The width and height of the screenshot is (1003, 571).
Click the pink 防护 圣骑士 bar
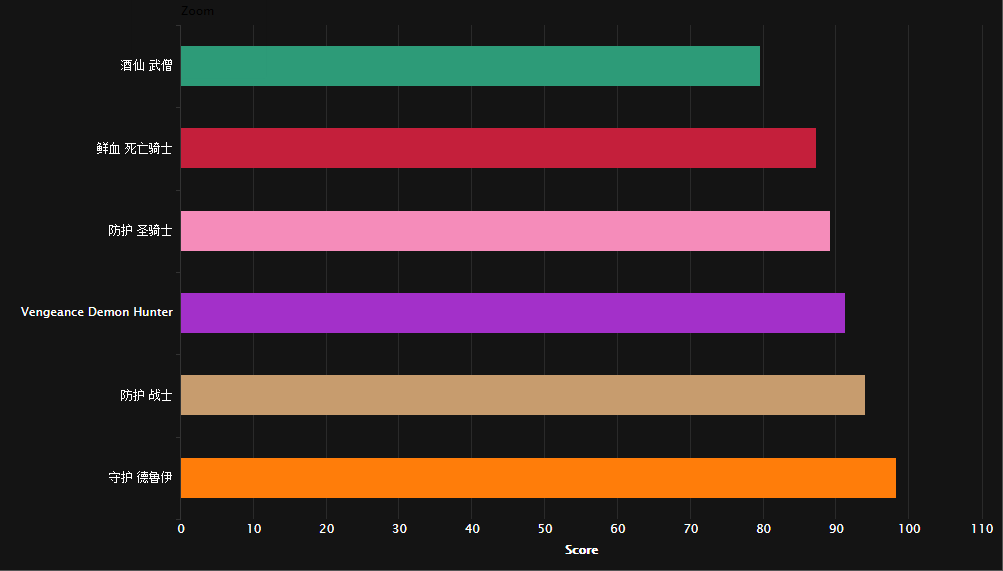click(505, 231)
